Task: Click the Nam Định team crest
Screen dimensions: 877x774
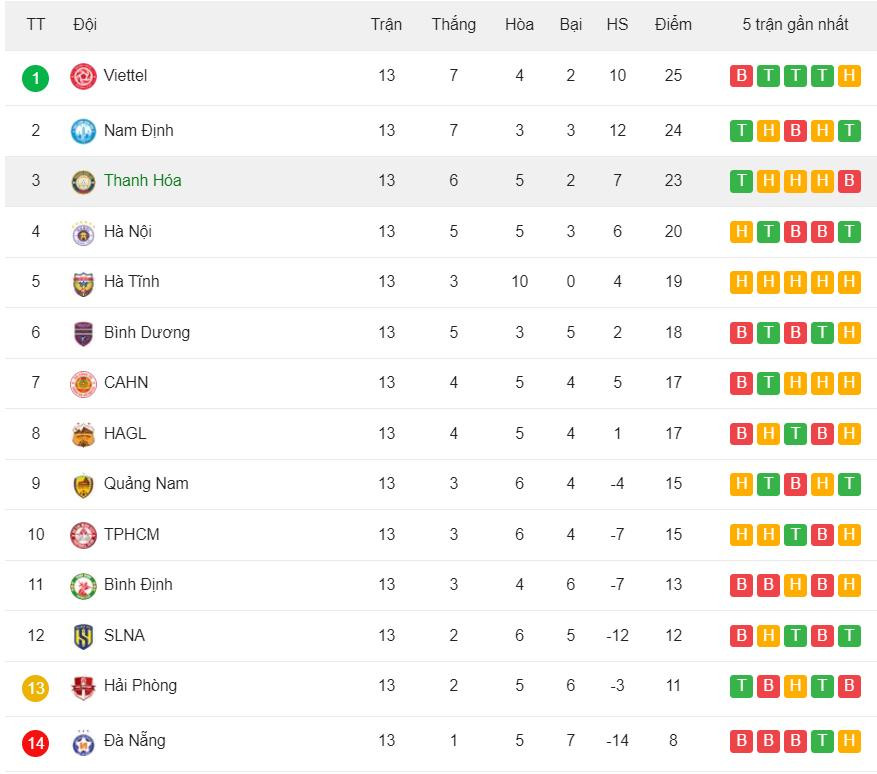Action: click(x=83, y=130)
